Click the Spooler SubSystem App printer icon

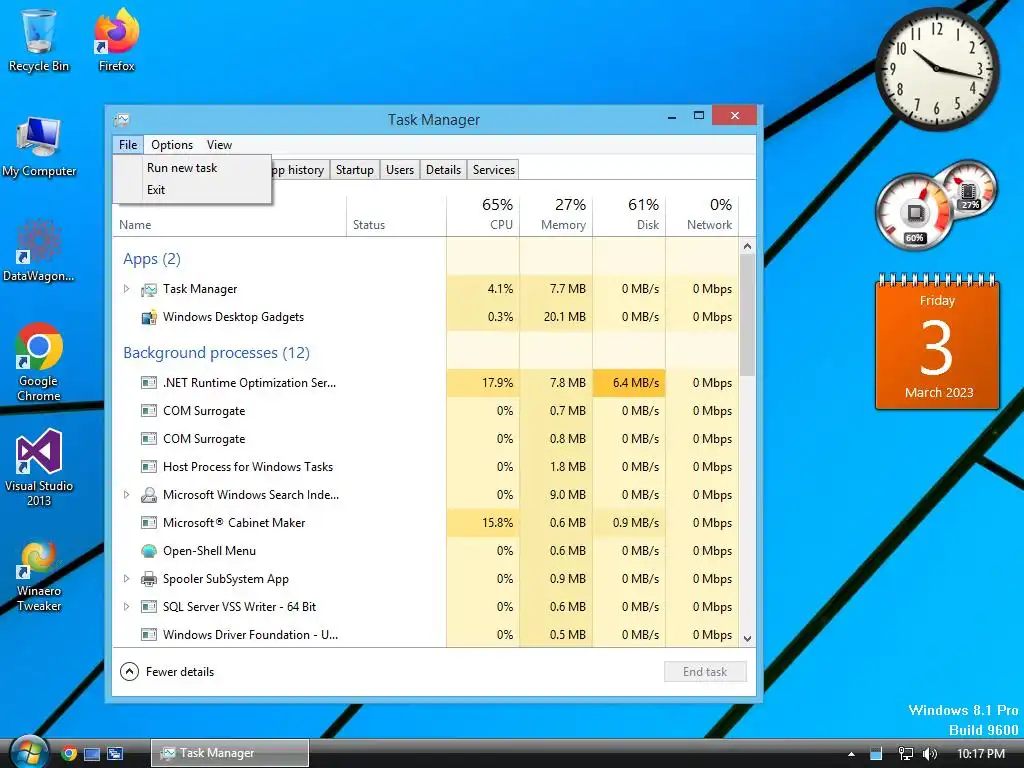click(149, 579)
